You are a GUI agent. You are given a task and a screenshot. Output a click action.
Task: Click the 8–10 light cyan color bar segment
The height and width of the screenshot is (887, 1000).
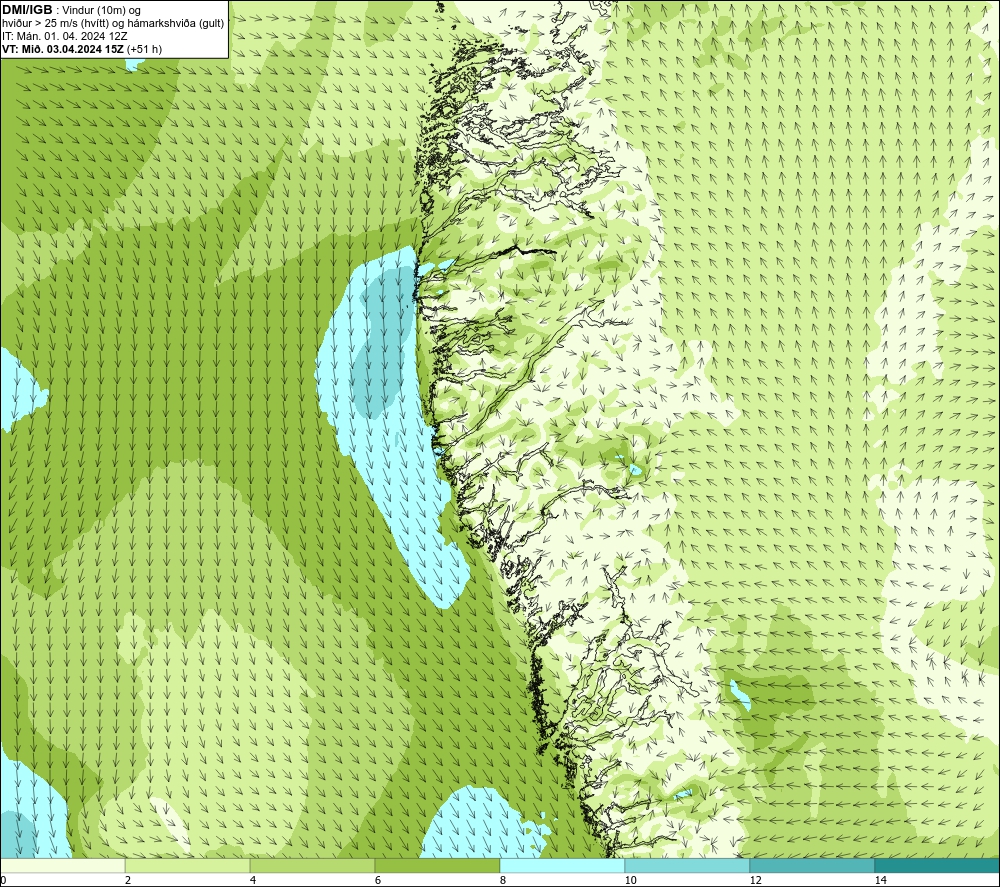[x=562, y=866]
